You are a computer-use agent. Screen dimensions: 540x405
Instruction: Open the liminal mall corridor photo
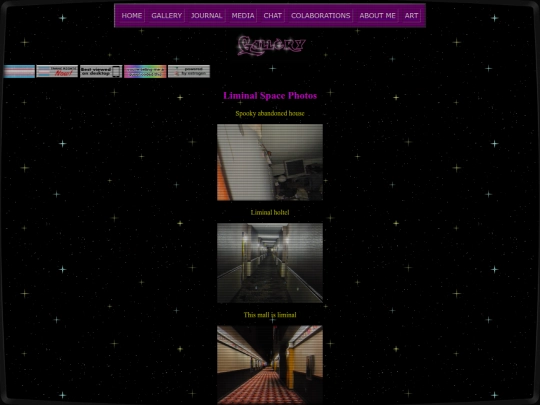(270, 364)
